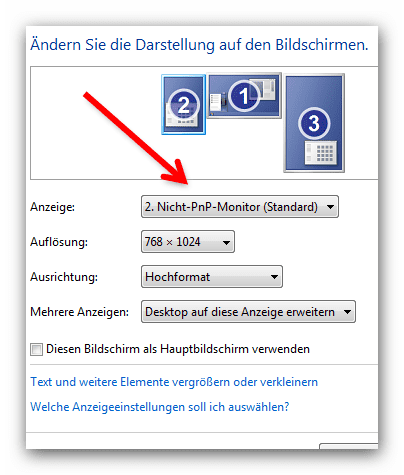Click the 'Auflösung:' label text
Screen dimensions: 404x475
coord(59,242)
